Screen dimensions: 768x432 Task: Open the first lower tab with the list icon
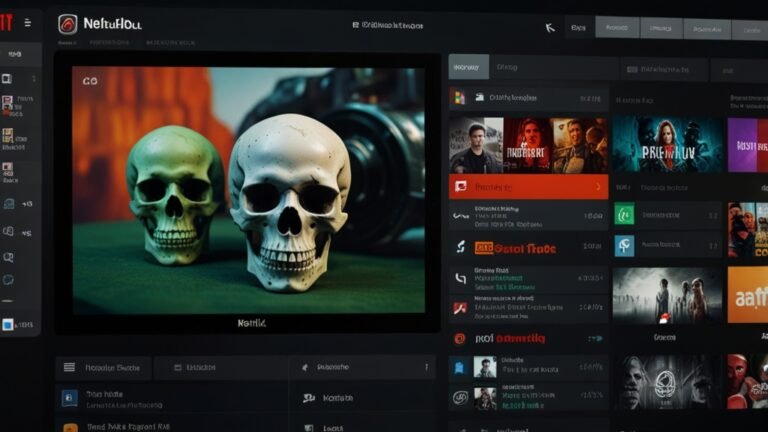pos(104,367)
